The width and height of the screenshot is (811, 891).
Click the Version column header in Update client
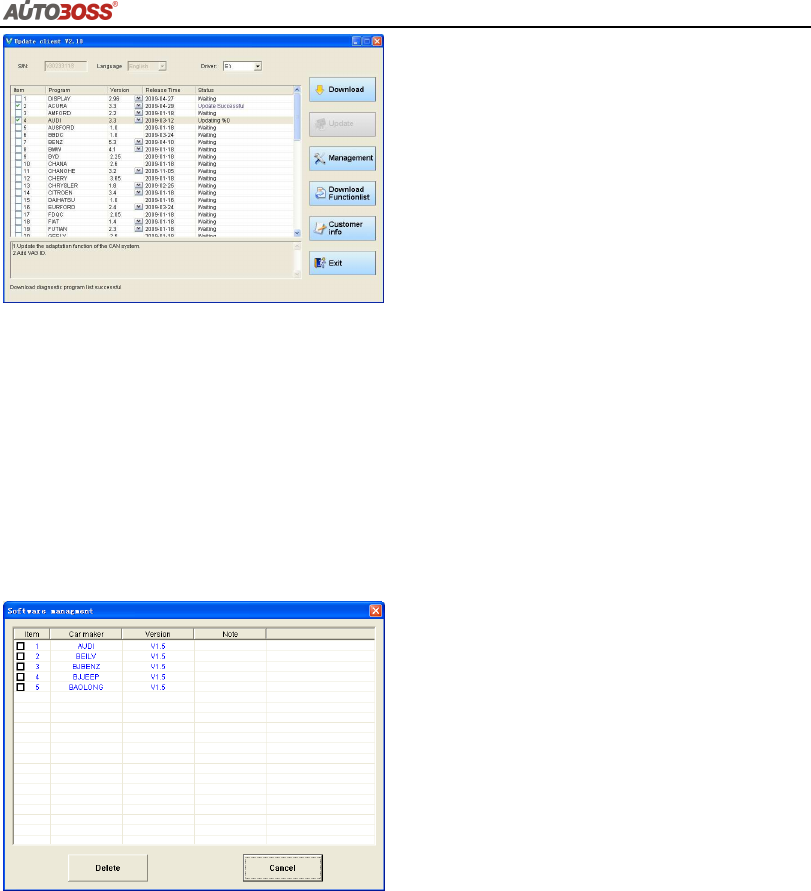pyautogui.click(x=124, y=90)
